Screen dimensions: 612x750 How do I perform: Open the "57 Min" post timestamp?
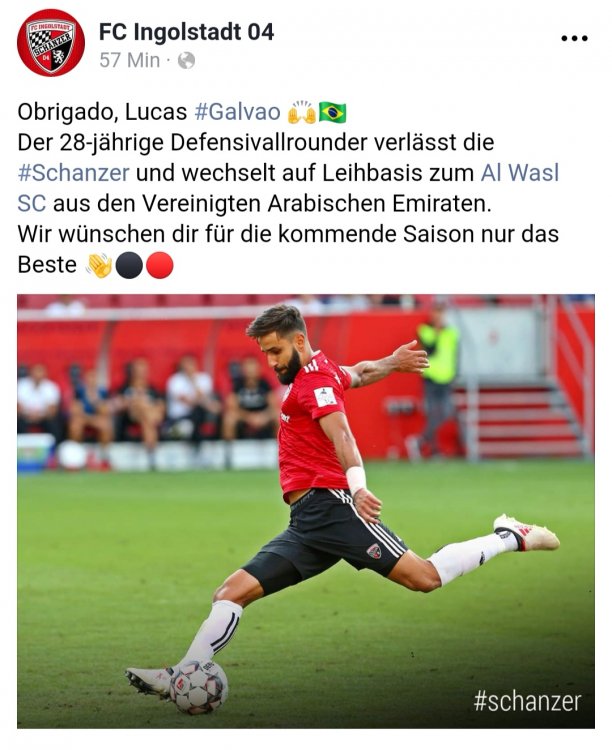click(130, 61)
